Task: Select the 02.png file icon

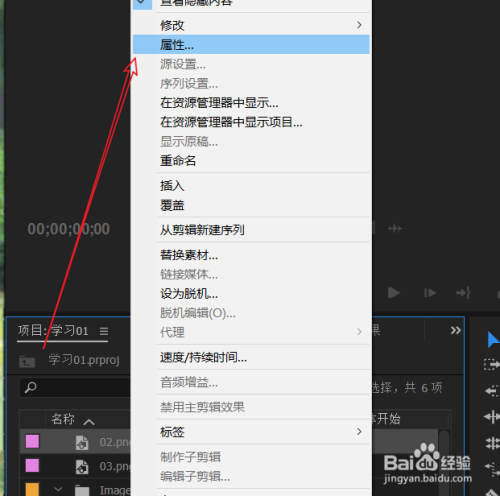Action: coord(82,442)
